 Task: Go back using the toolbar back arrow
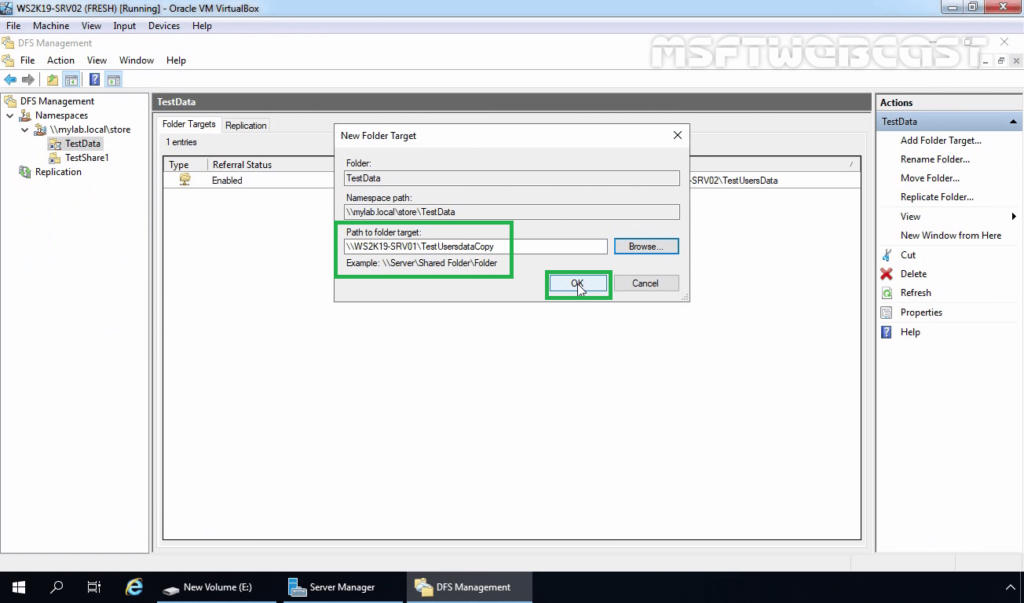(10, 80)
